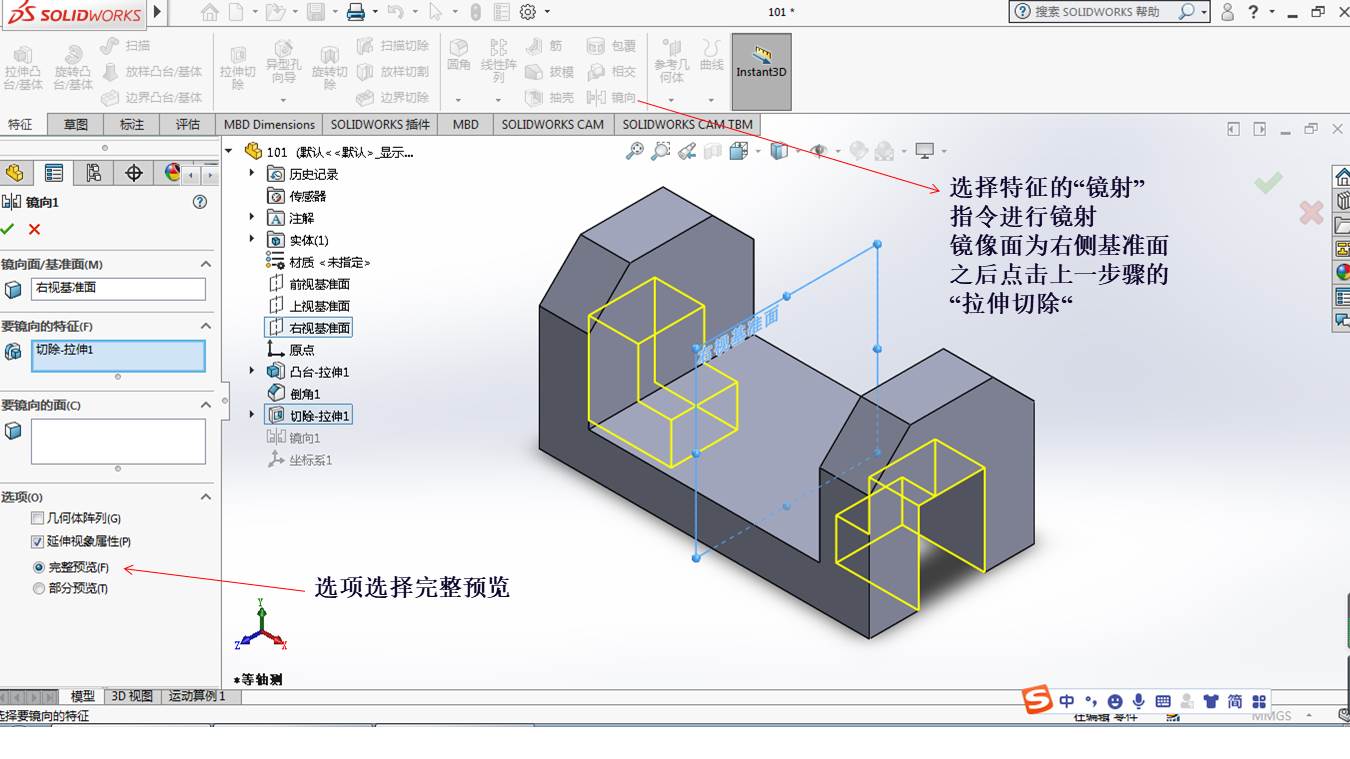The height and width of the screenshot is (759, 1350).
Task: Click the section view icon
Action: (x=712, y=151)
